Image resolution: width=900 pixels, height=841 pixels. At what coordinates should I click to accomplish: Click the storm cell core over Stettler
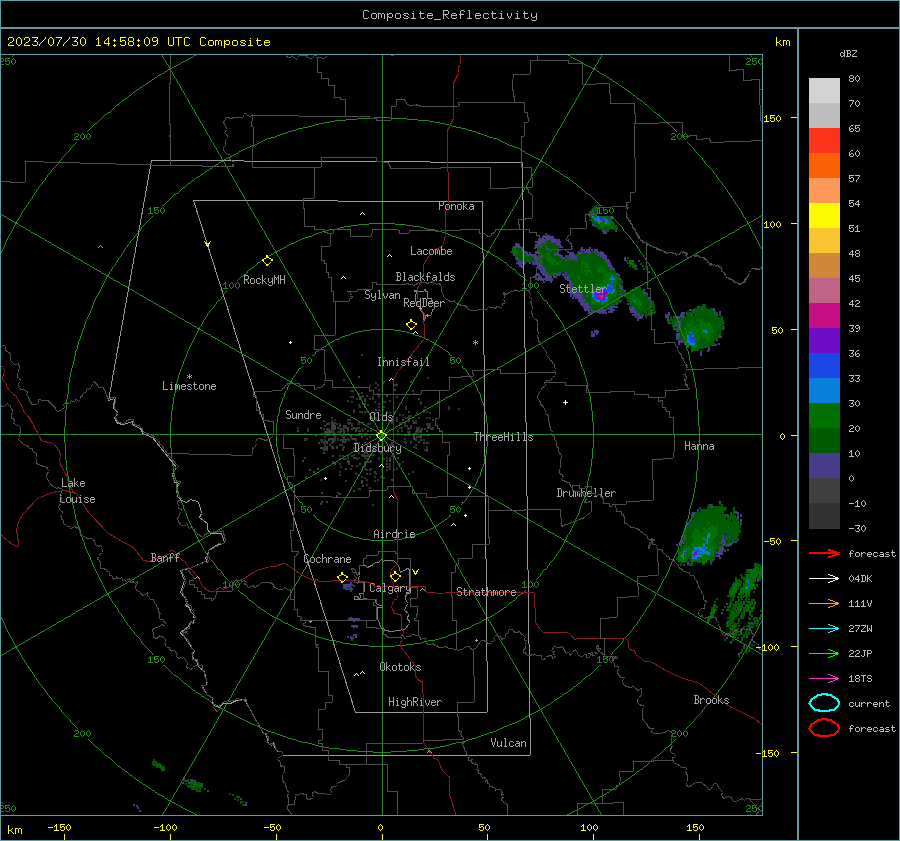click(x=600, y=296)
